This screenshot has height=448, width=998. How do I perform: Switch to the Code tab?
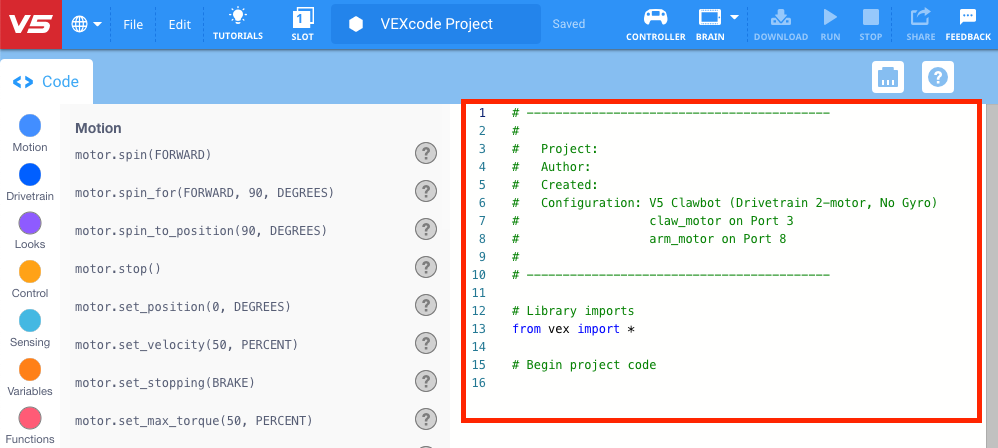pyautogui.click(x=46, y=82)
